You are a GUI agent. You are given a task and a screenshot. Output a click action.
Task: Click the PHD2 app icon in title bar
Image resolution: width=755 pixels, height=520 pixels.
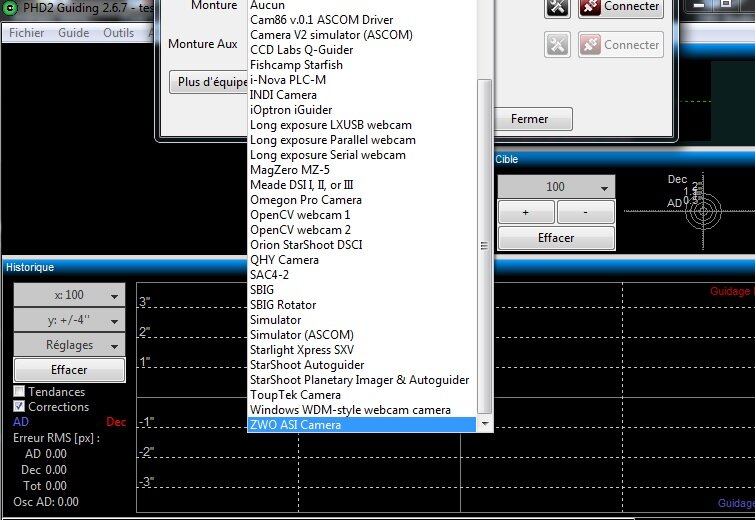11,8
